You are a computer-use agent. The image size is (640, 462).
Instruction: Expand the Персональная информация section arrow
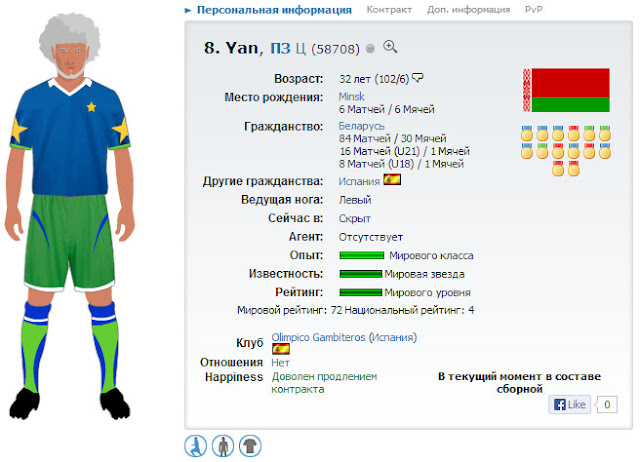[x=188, y=10]
